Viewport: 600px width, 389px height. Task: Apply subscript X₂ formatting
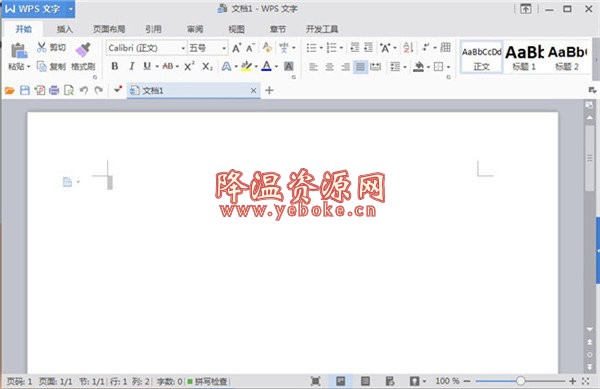tap(207, 67)
